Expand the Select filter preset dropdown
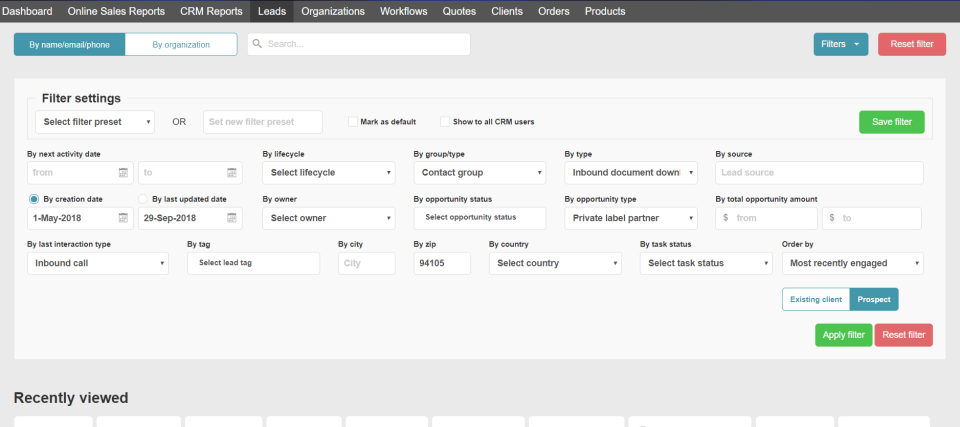This screenshot has height=427, width=960. tap(95, 122)
